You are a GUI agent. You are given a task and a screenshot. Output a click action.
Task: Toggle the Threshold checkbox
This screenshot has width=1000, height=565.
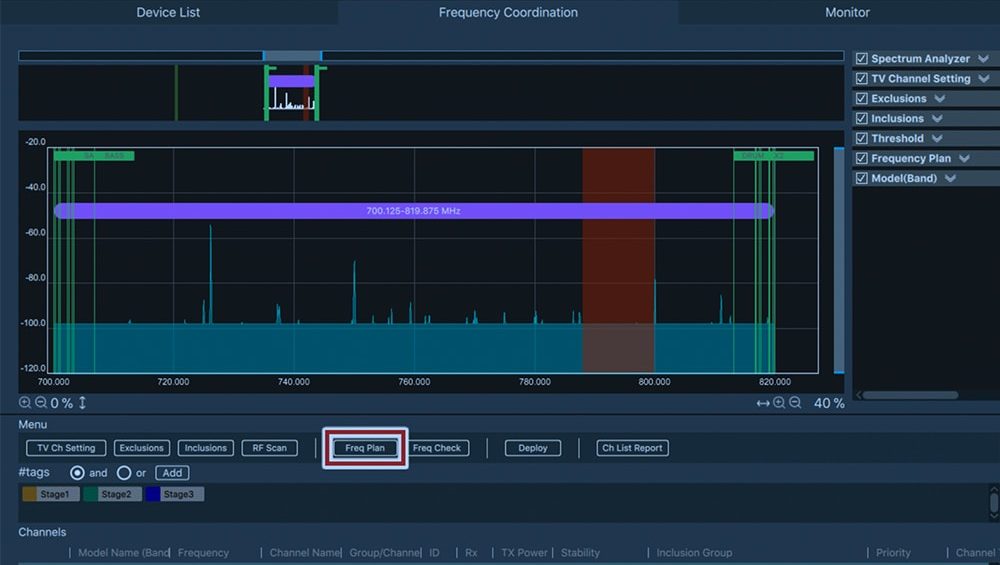click(862, 138)
